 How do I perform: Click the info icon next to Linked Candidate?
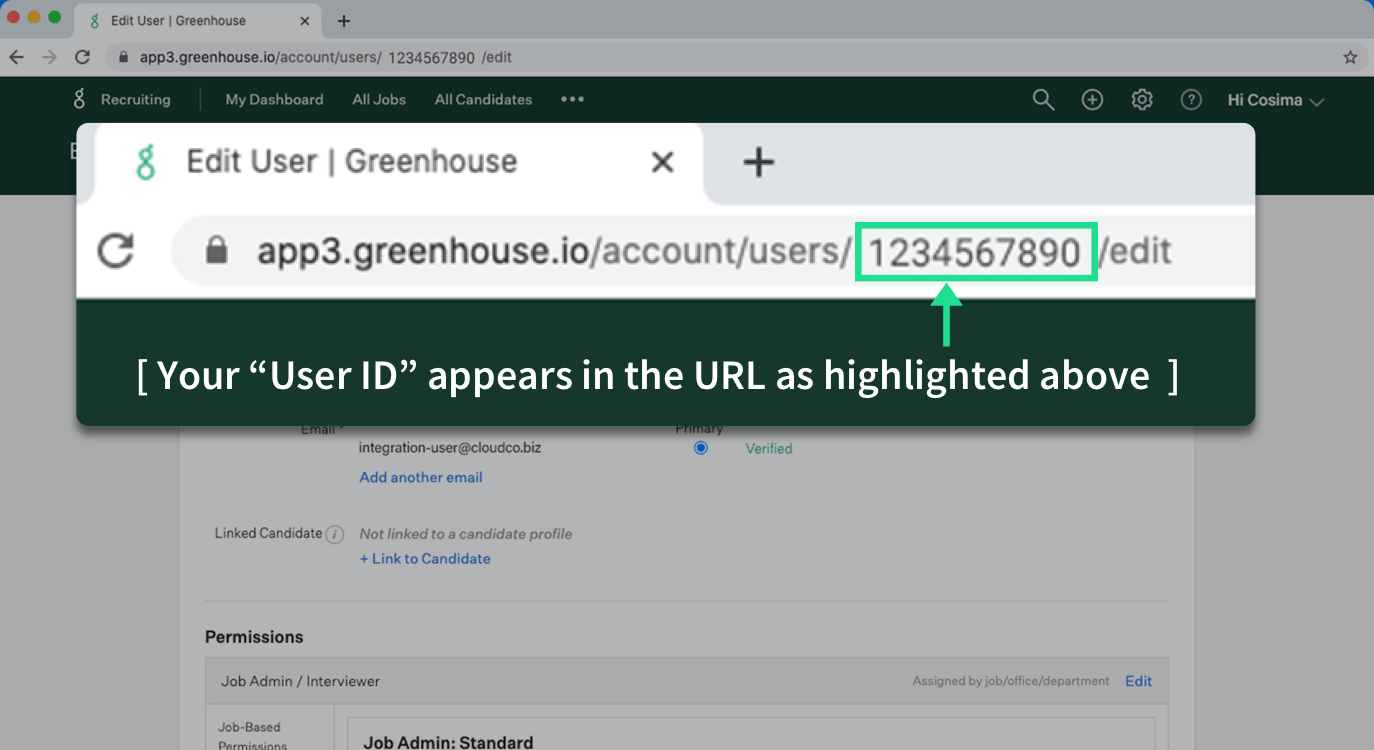pyautogui.click(x=335, y=534)
